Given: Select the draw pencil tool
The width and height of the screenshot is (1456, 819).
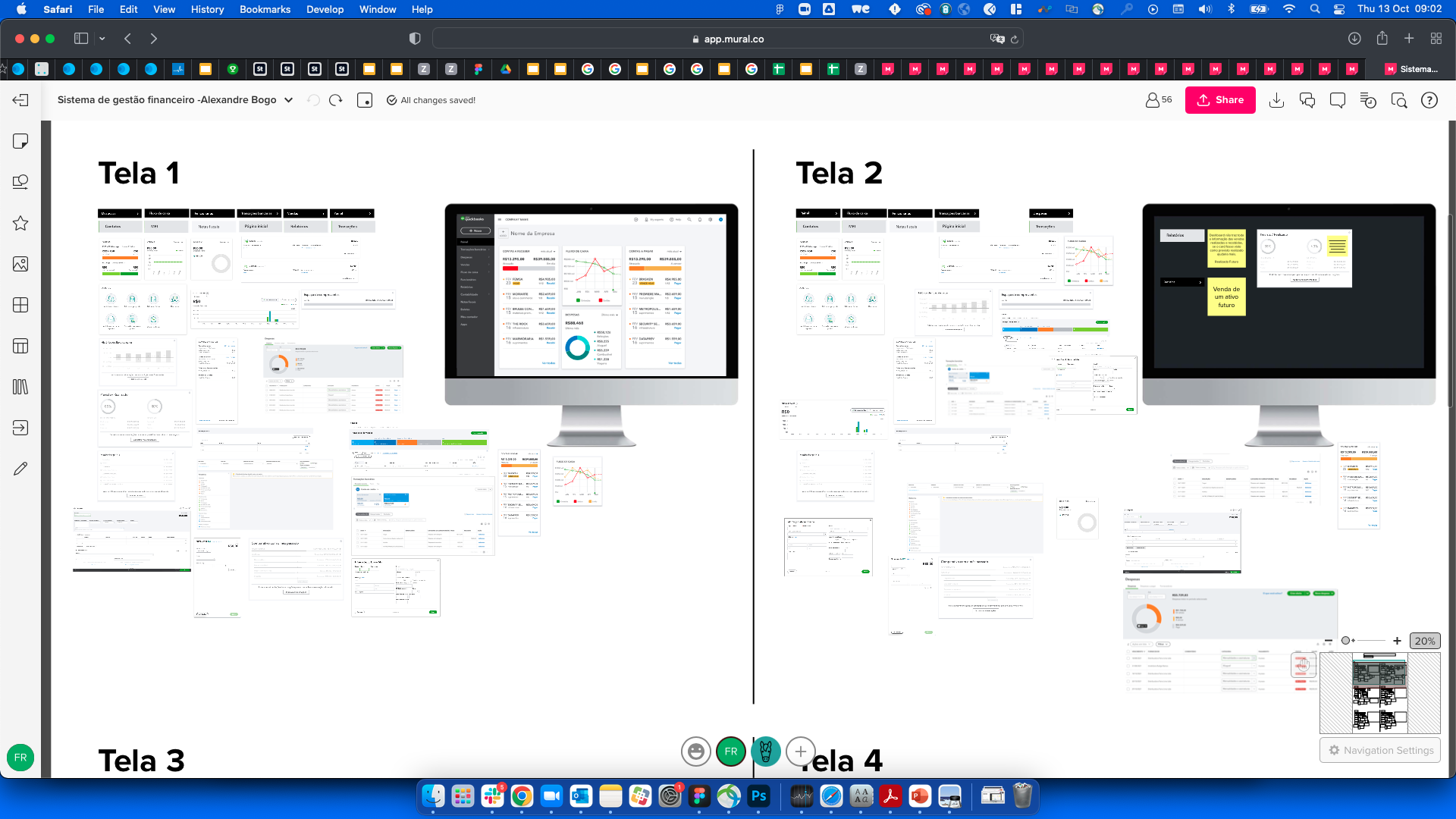Looking at the screenshot, I should 20,469.
